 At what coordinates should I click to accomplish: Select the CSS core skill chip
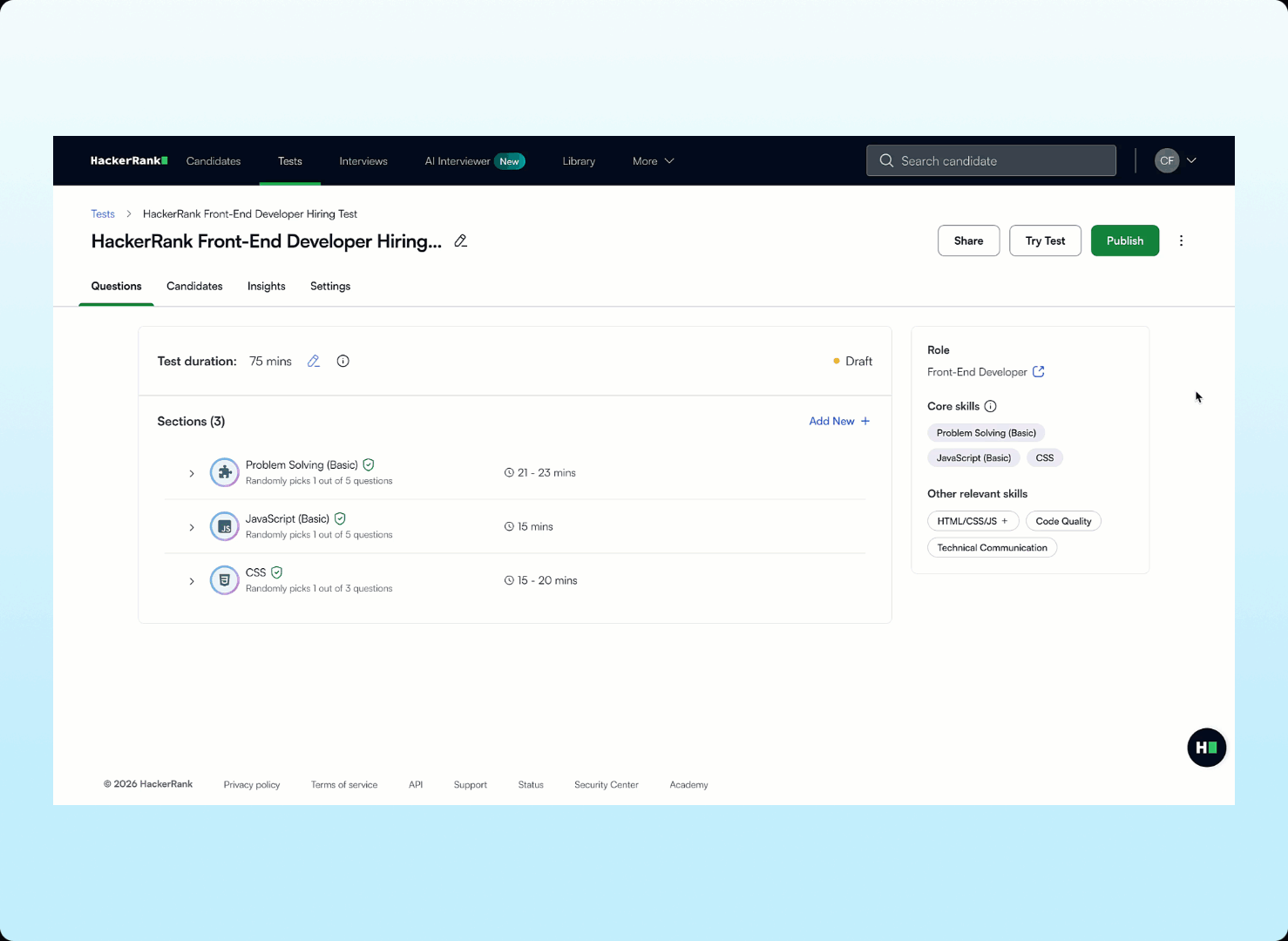pyautogui.click(x=1044, y=457)
